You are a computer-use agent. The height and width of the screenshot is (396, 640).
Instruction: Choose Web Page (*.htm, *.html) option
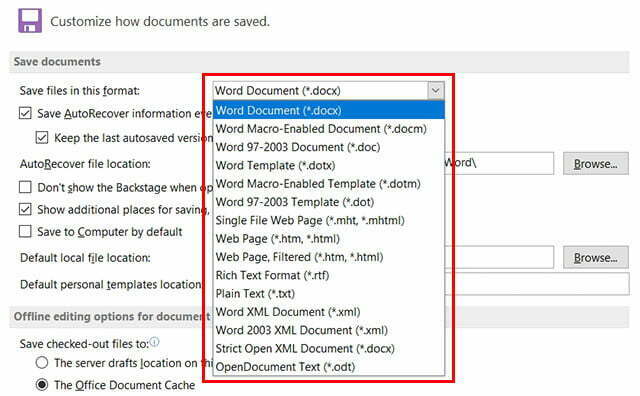tap(329, 239)
